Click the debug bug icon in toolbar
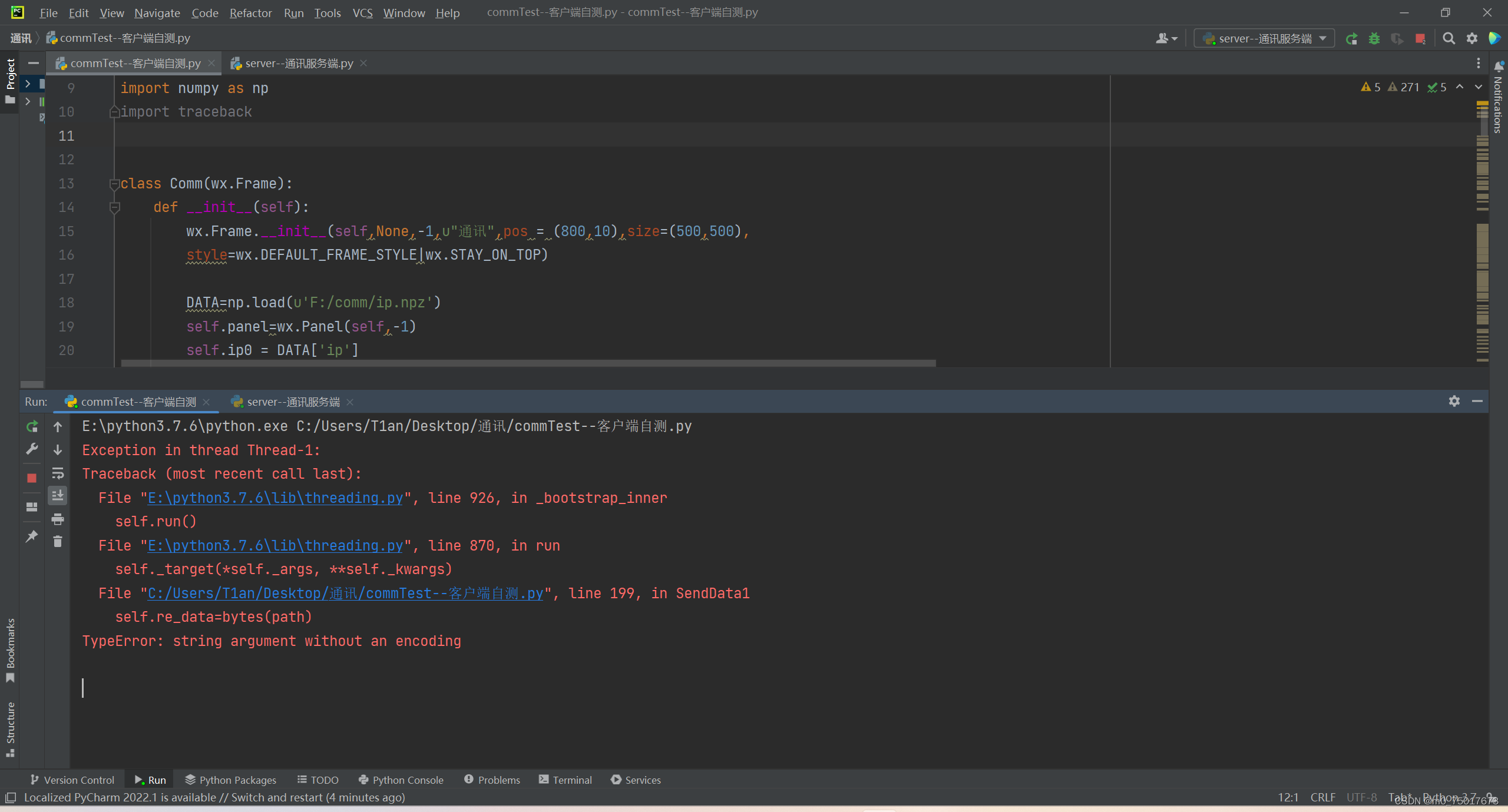The height and width of the screenshot is (812, 1508). (x=1374, y=39)
